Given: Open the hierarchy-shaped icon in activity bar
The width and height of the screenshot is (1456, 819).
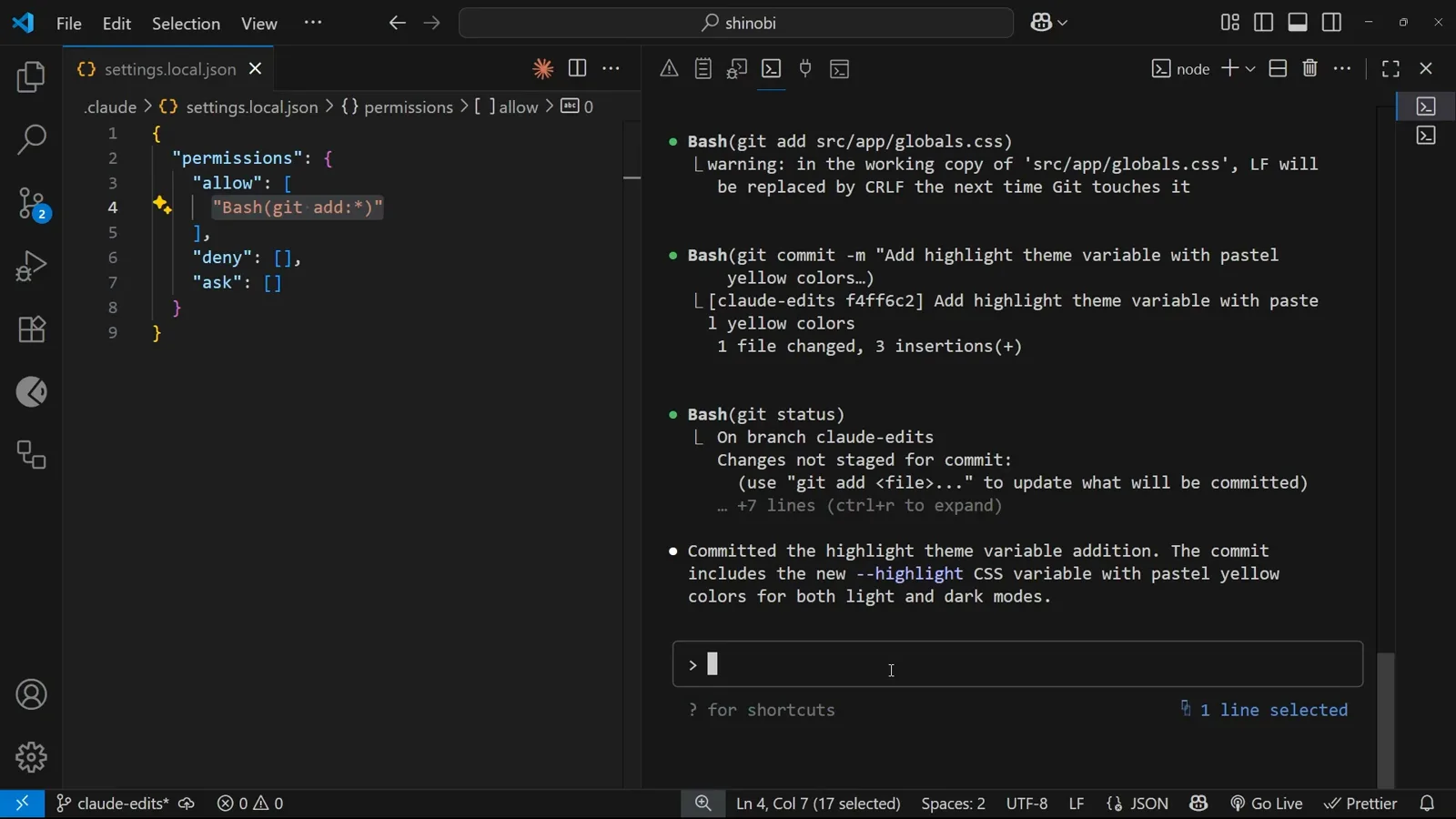Looking at the screenshot, I should click(x=31, y=455).
